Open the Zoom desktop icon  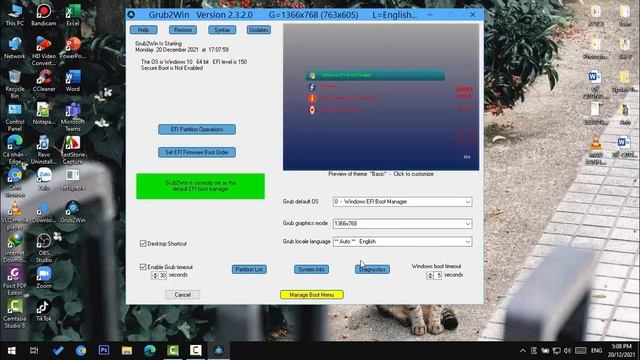[44, 278]
